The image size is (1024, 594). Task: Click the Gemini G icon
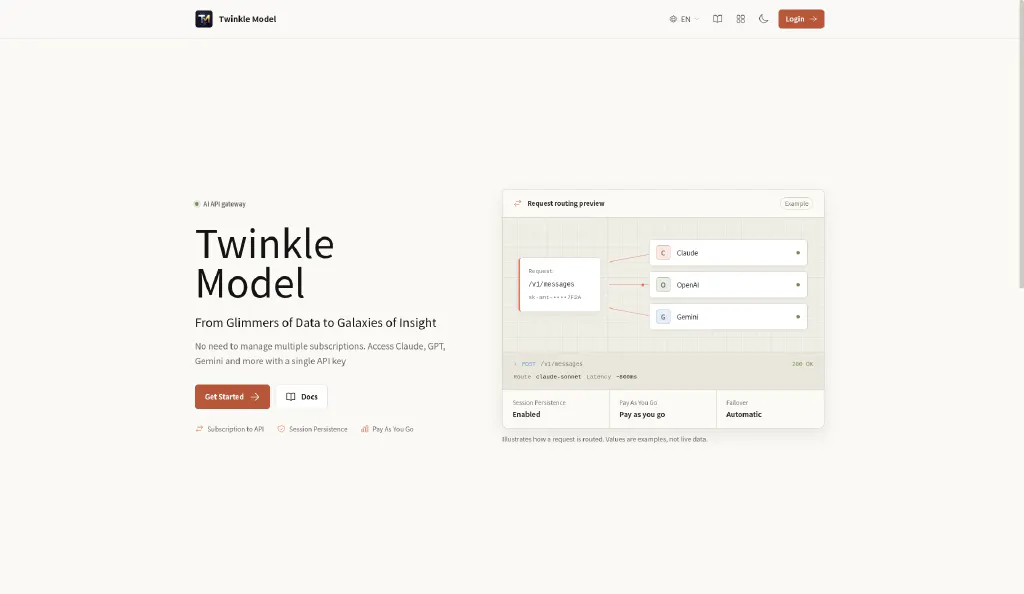(x=663, y=317)
